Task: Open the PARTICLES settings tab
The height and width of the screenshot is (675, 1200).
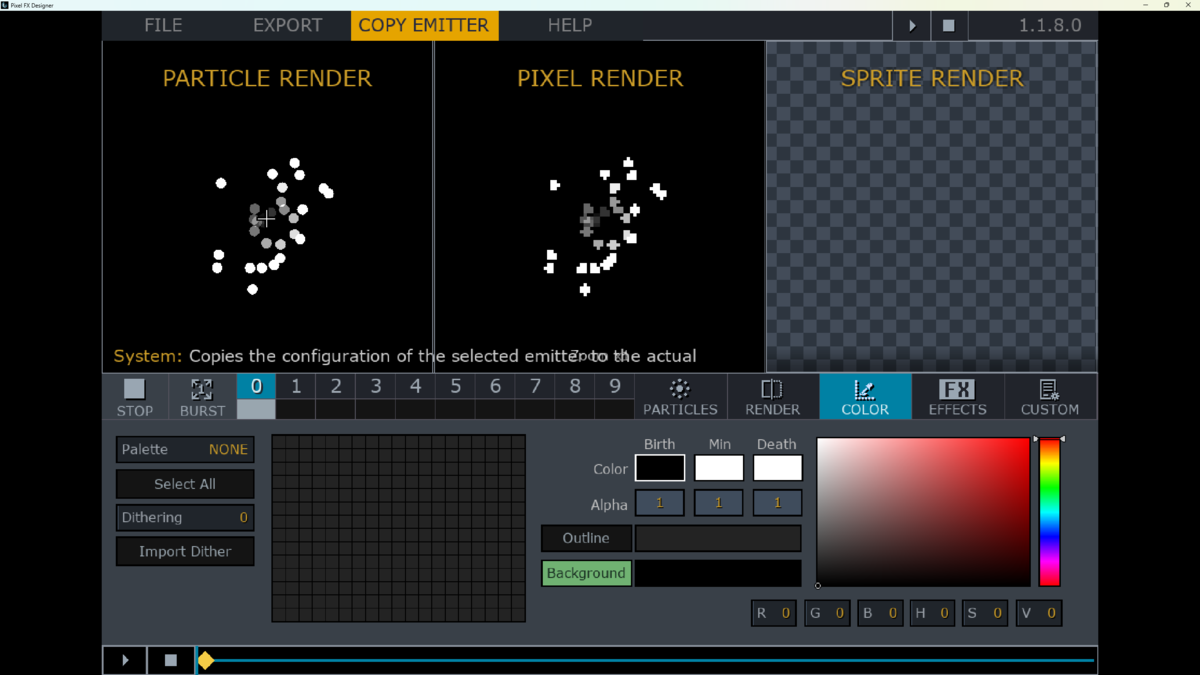Action: [680, 397]
